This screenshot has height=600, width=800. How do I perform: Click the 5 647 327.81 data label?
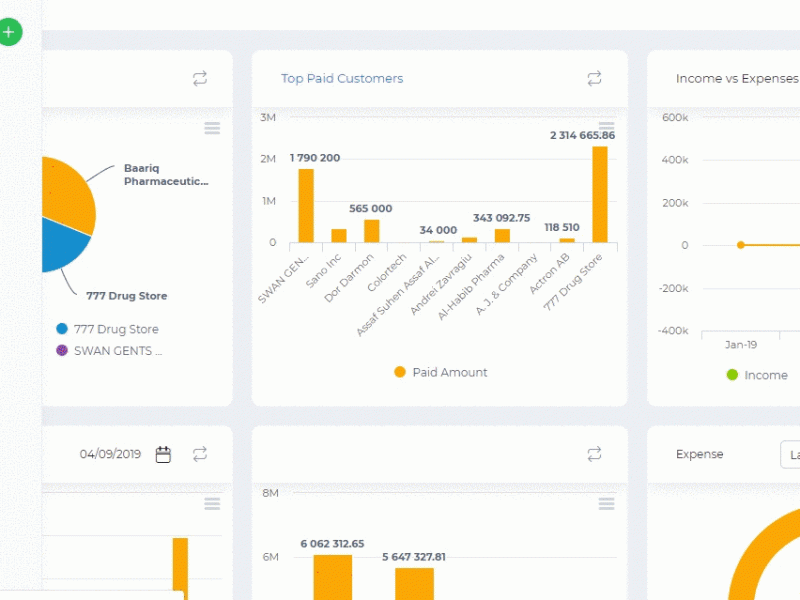click(x=414, y=557)
